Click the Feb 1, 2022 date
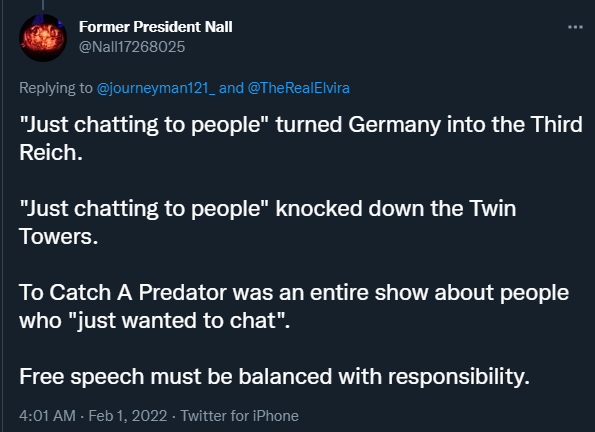This screenshot has height=432, width=595. click(x=128, y=416)
